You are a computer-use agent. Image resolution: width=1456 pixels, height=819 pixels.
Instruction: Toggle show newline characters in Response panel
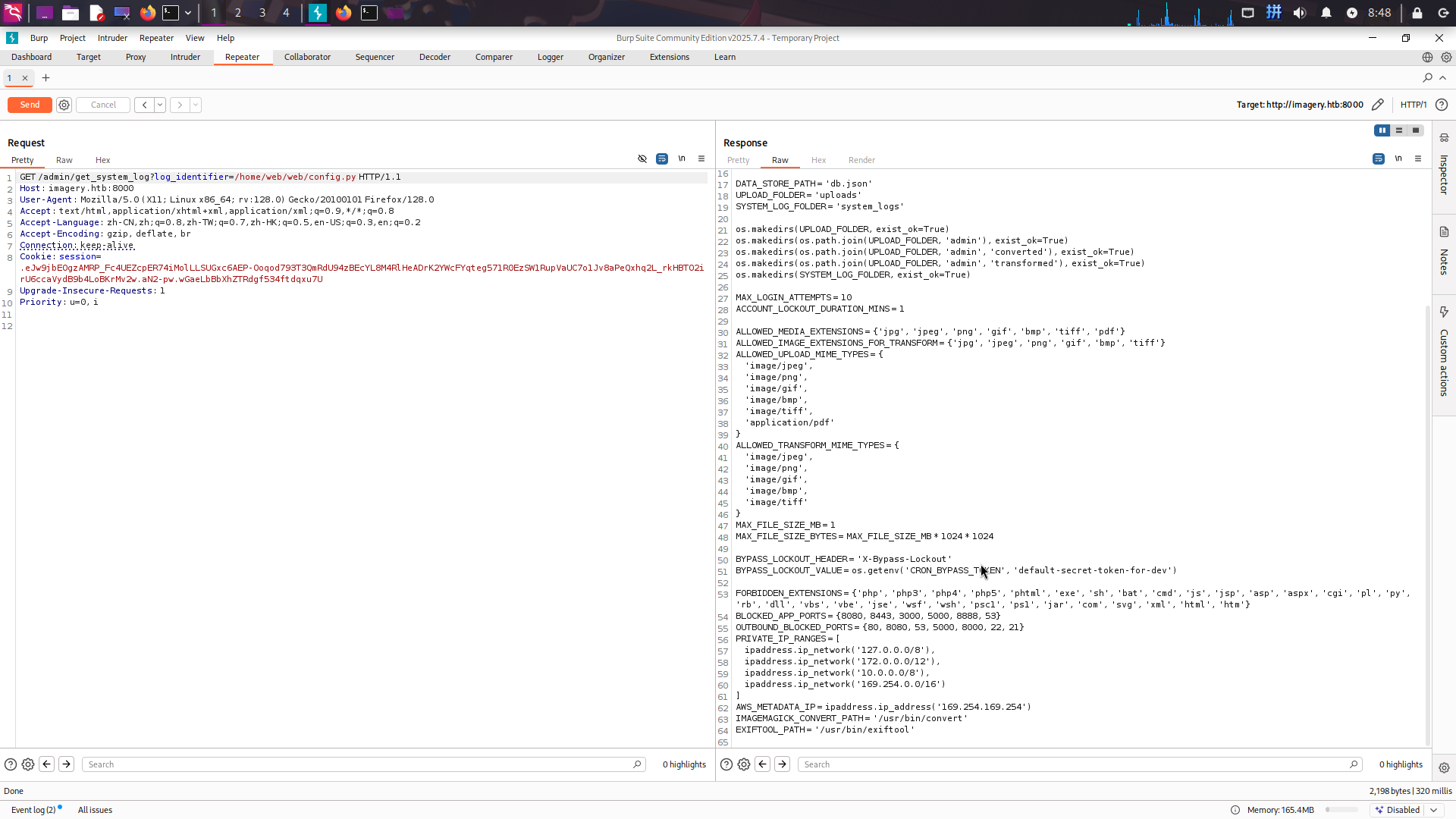tap(1398, 159)
